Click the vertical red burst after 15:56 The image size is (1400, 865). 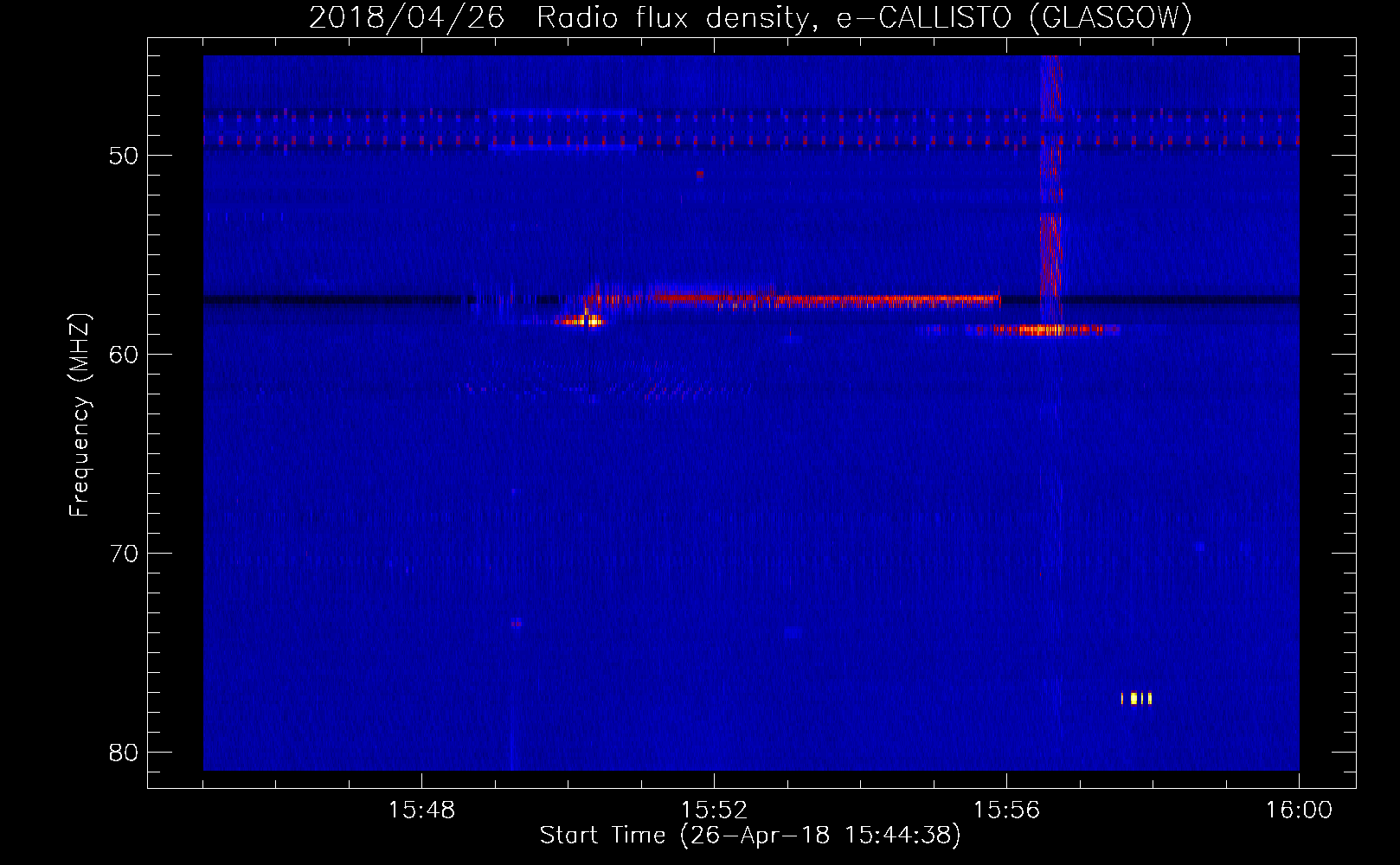(x=1050, y=190)
